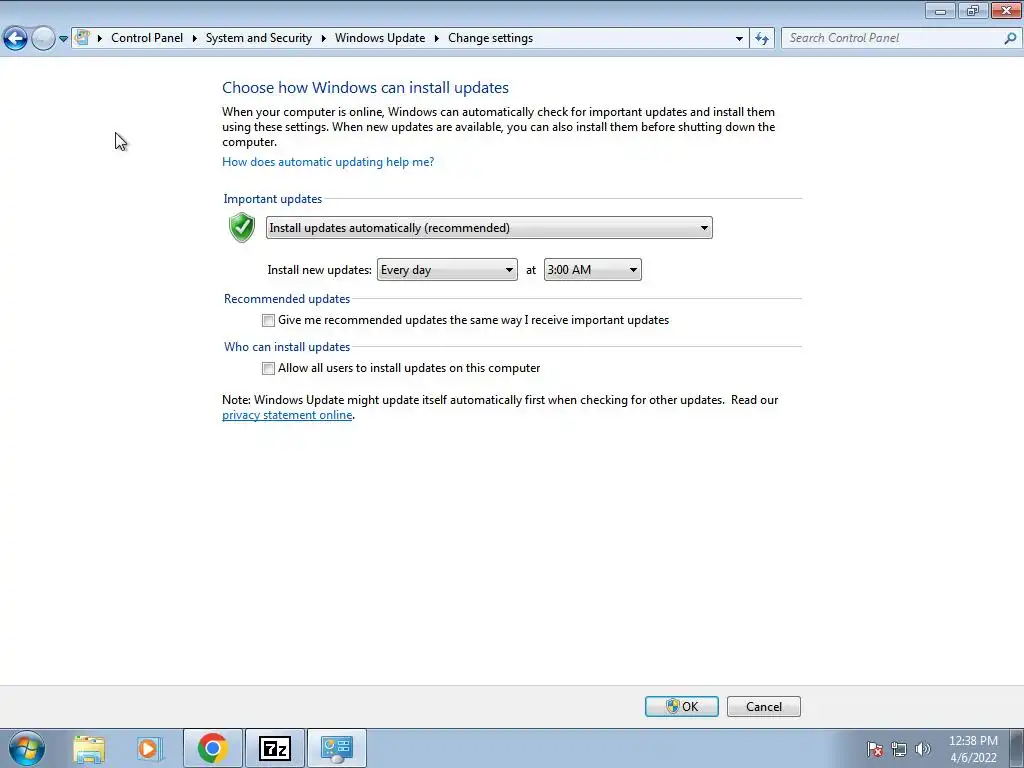Click the greyed Forward arrow button
This screenshot has height=768, width=1024.
(43, 39)
